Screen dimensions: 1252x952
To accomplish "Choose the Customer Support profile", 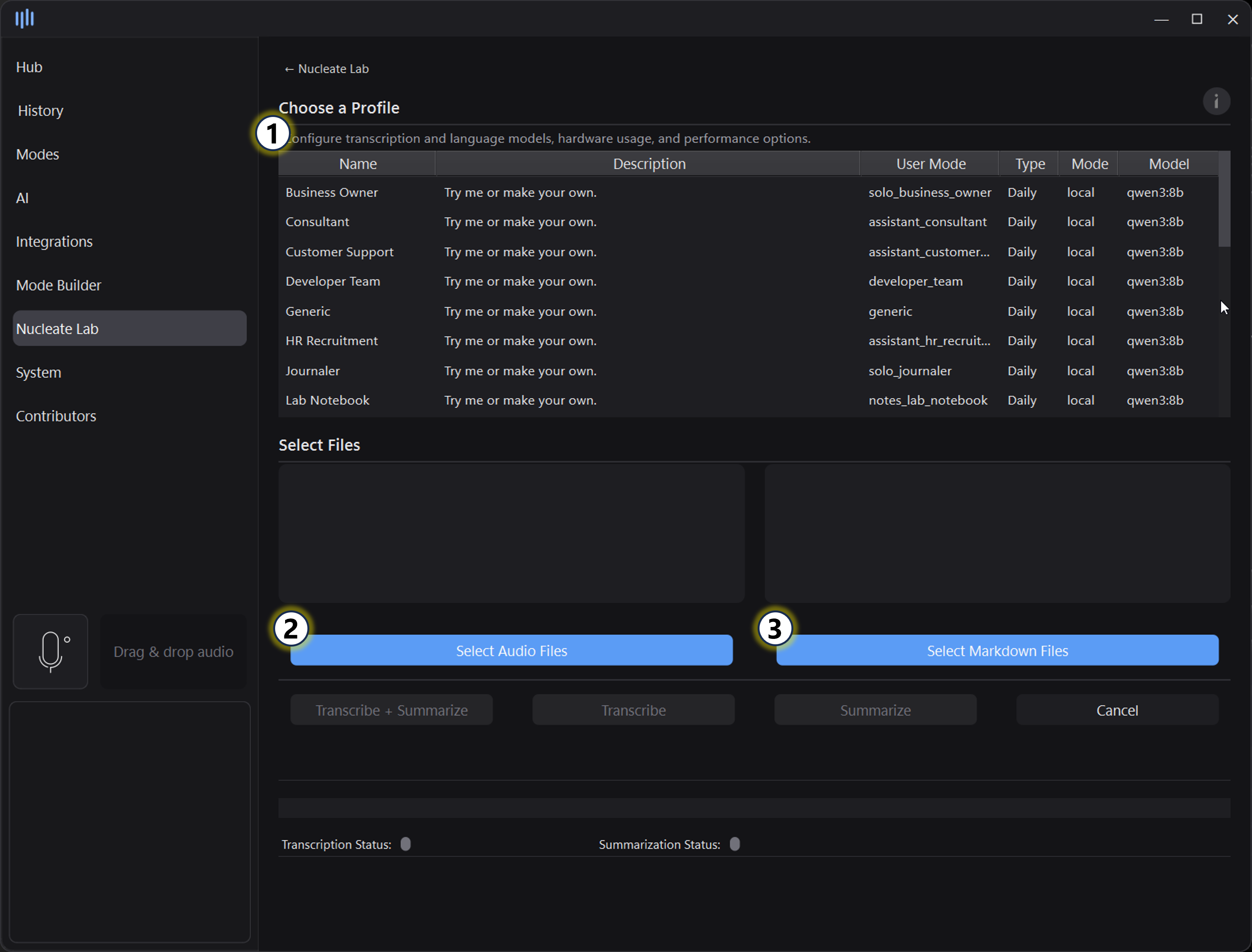I will click(748, 252).
